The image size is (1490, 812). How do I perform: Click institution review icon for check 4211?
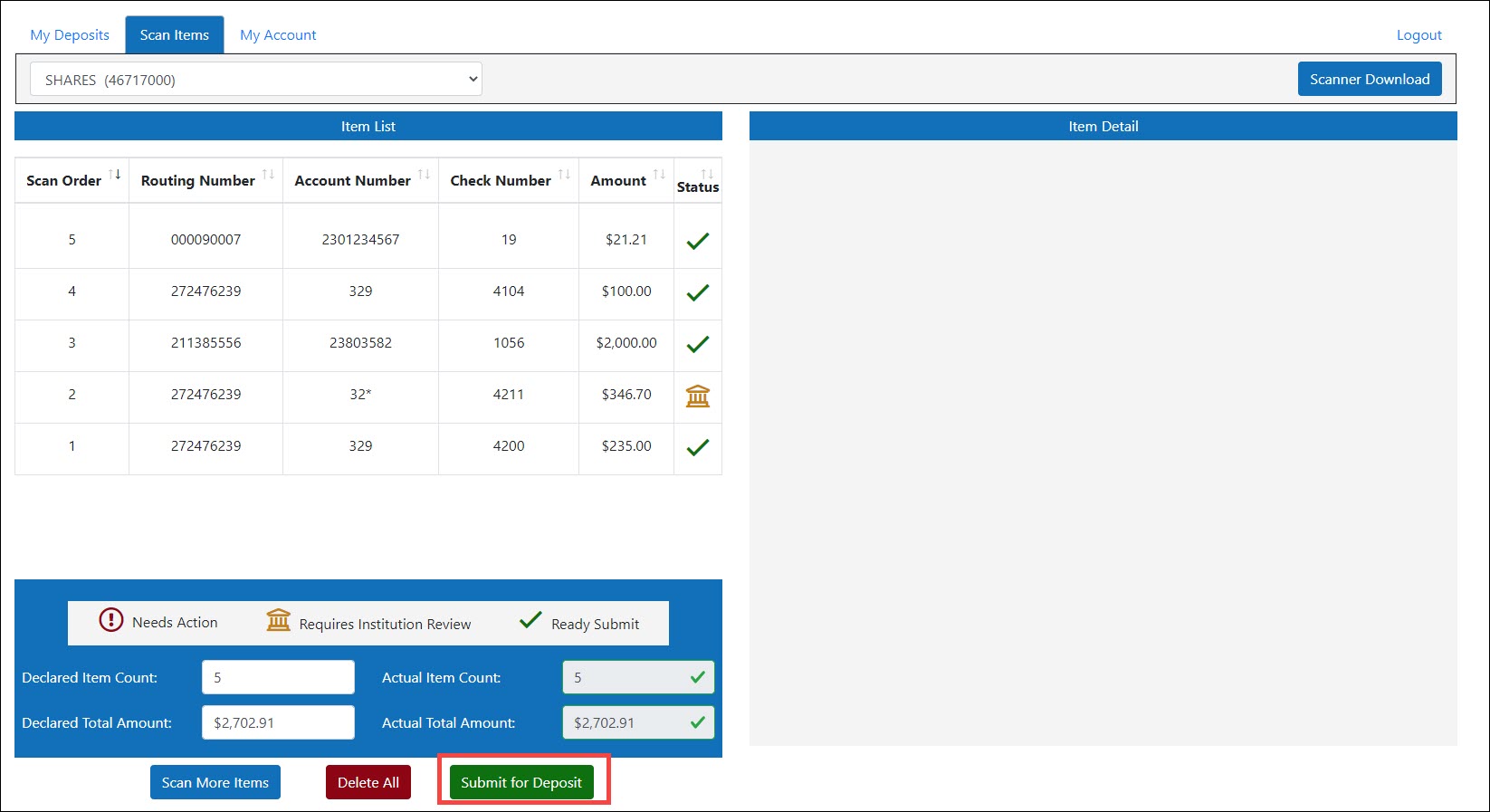coord(697,396)
